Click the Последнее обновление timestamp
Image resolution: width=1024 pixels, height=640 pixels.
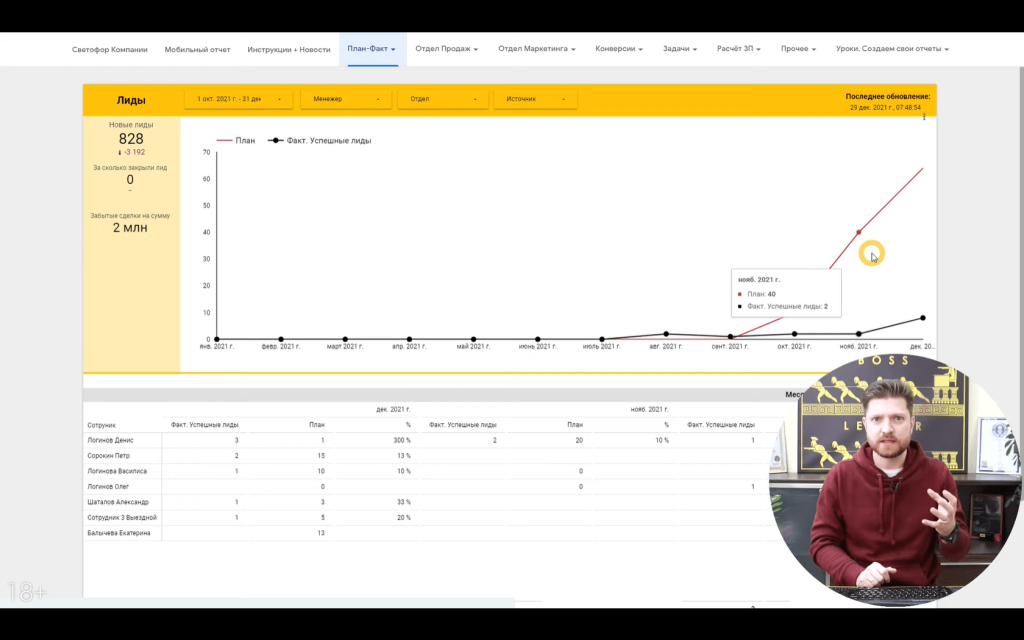pos(886,107)
